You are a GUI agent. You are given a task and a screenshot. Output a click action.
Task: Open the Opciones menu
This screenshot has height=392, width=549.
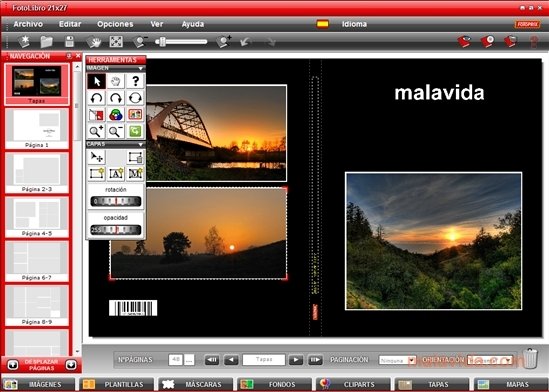tap(115, 24)
